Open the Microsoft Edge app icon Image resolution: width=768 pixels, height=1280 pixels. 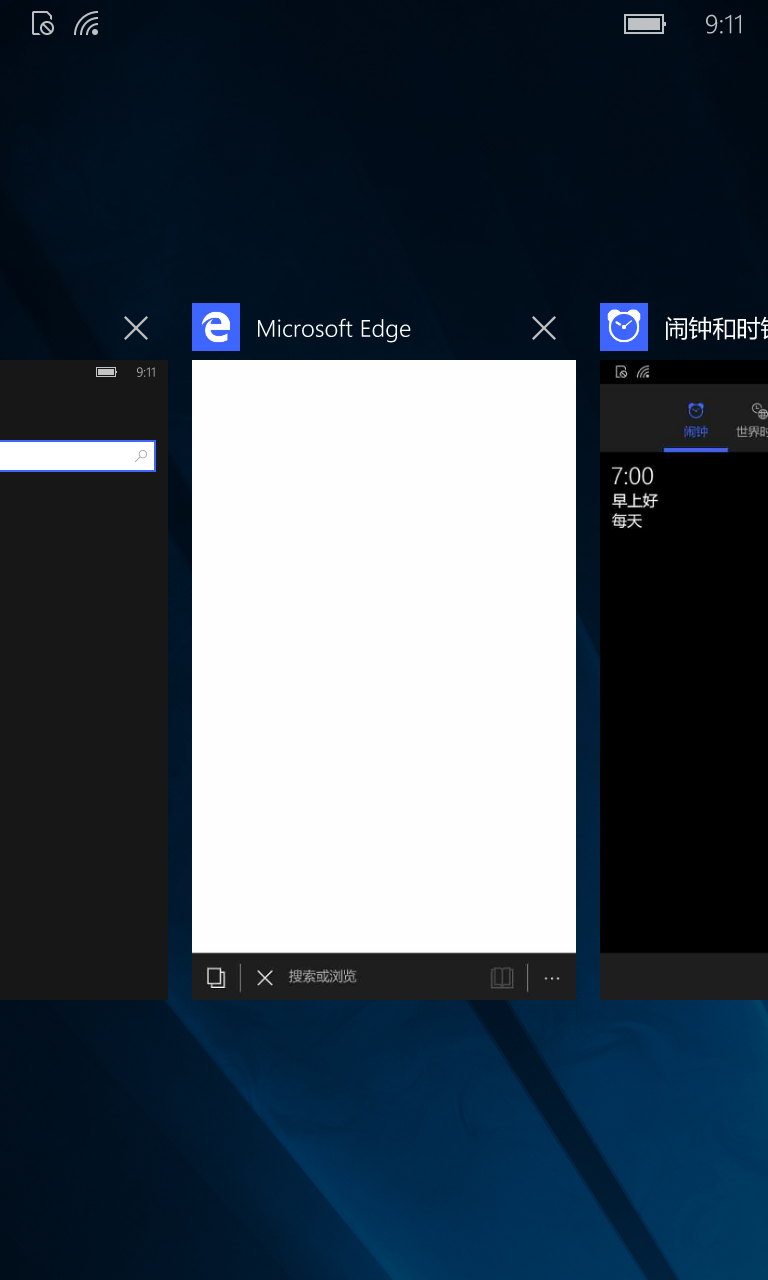click(x=216, y=327)
